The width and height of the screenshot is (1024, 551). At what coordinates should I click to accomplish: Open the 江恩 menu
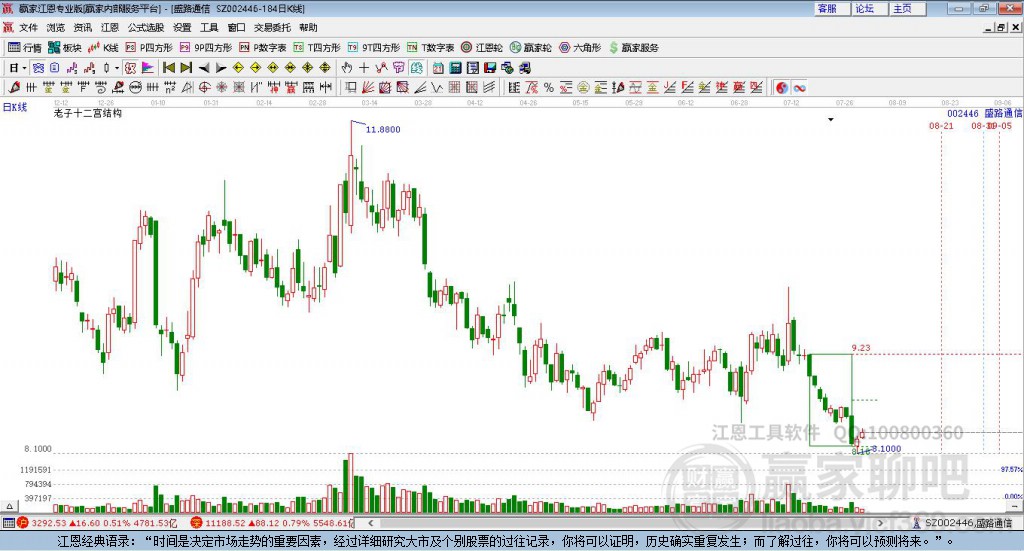point(110,27)
